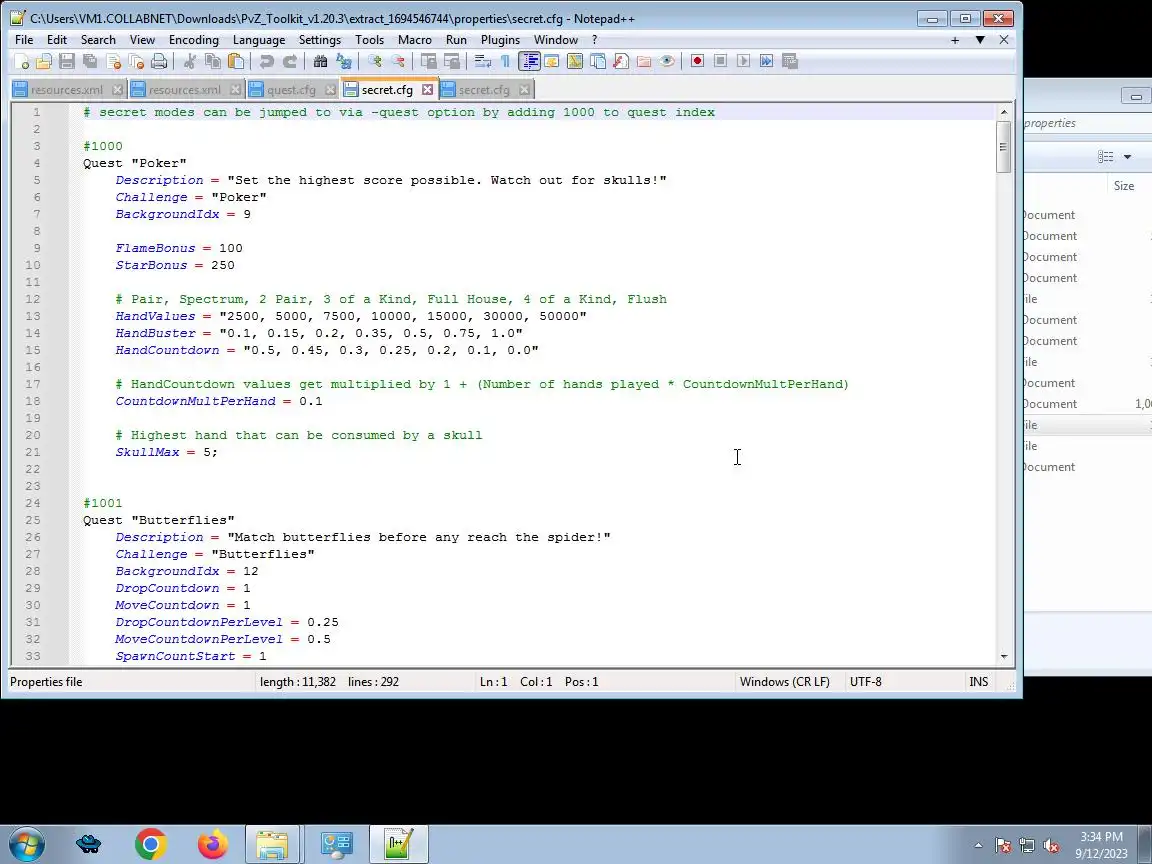Screen dimensions: 1152x864
Task: Open the view options dropdown in Explorer window
Action: (x=1128, y=156)
